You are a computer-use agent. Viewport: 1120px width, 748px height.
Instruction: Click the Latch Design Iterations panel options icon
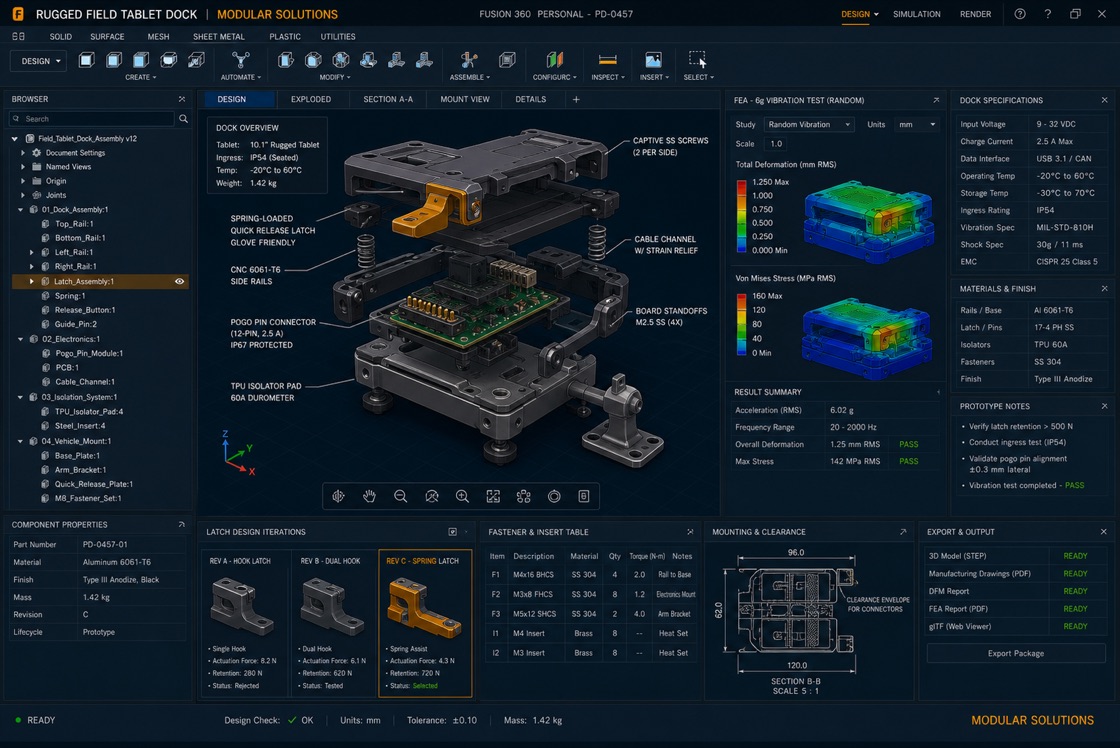(x=452, y=532)
